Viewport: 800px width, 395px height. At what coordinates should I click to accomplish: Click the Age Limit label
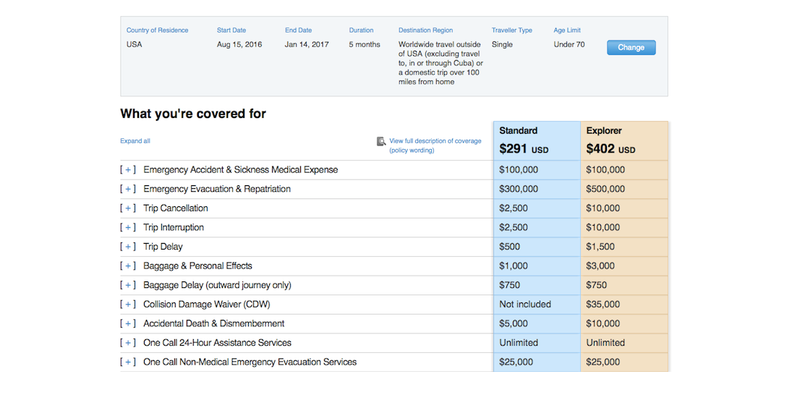coord(567,30)
